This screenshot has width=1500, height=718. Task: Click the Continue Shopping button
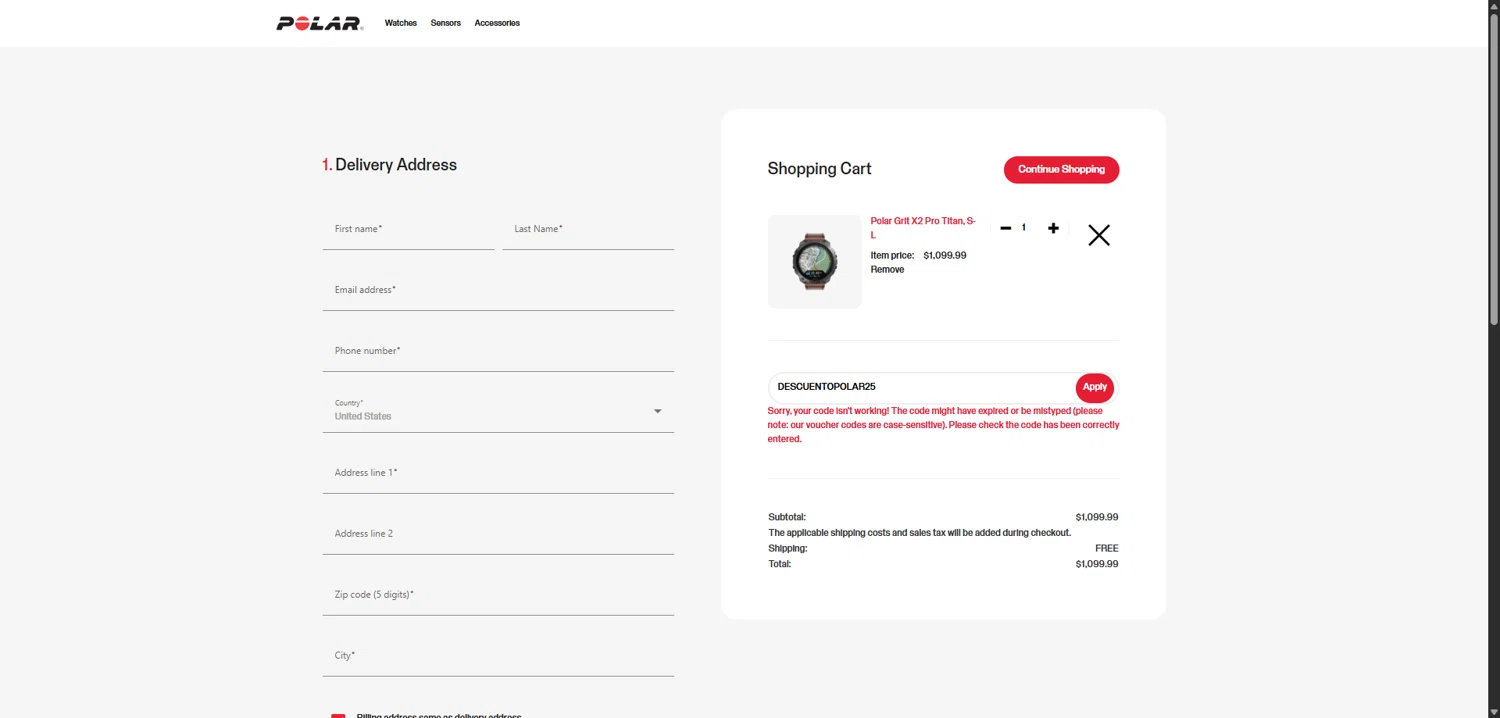pyautogui.click(x=1061, y=169)
